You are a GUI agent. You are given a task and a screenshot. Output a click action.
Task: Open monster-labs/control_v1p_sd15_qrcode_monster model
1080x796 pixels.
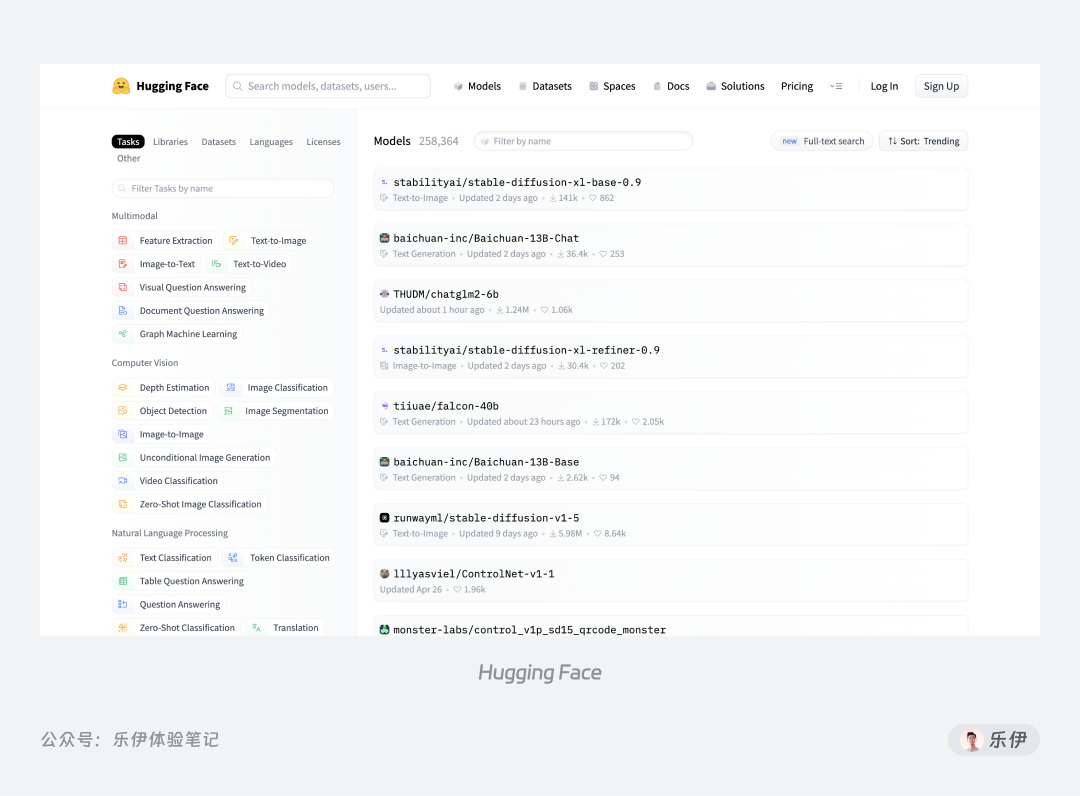click(x=670, y=627)
